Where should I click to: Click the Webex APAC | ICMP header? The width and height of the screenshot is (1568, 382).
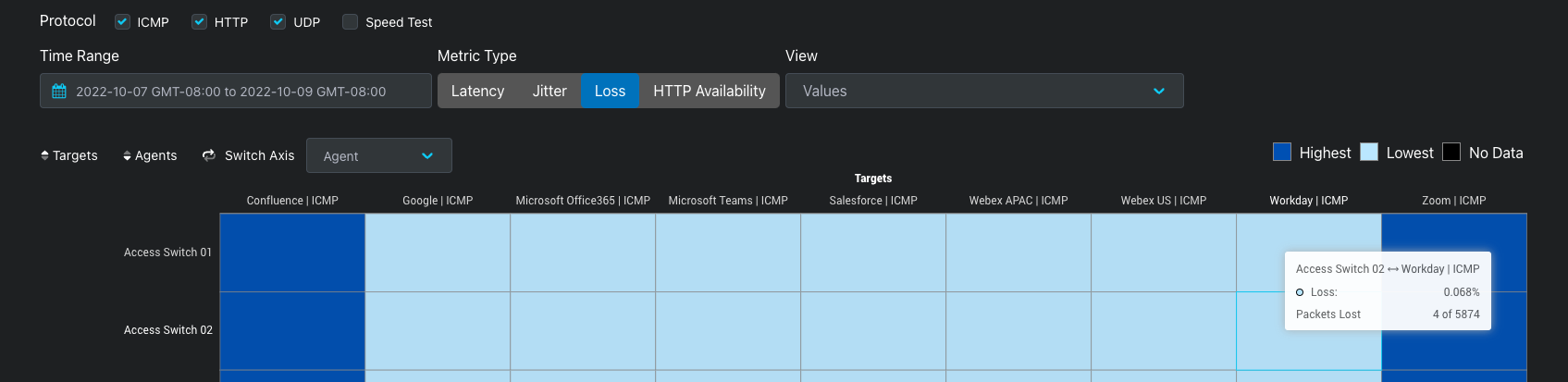pyautogui.click(x=1019, y=201)
